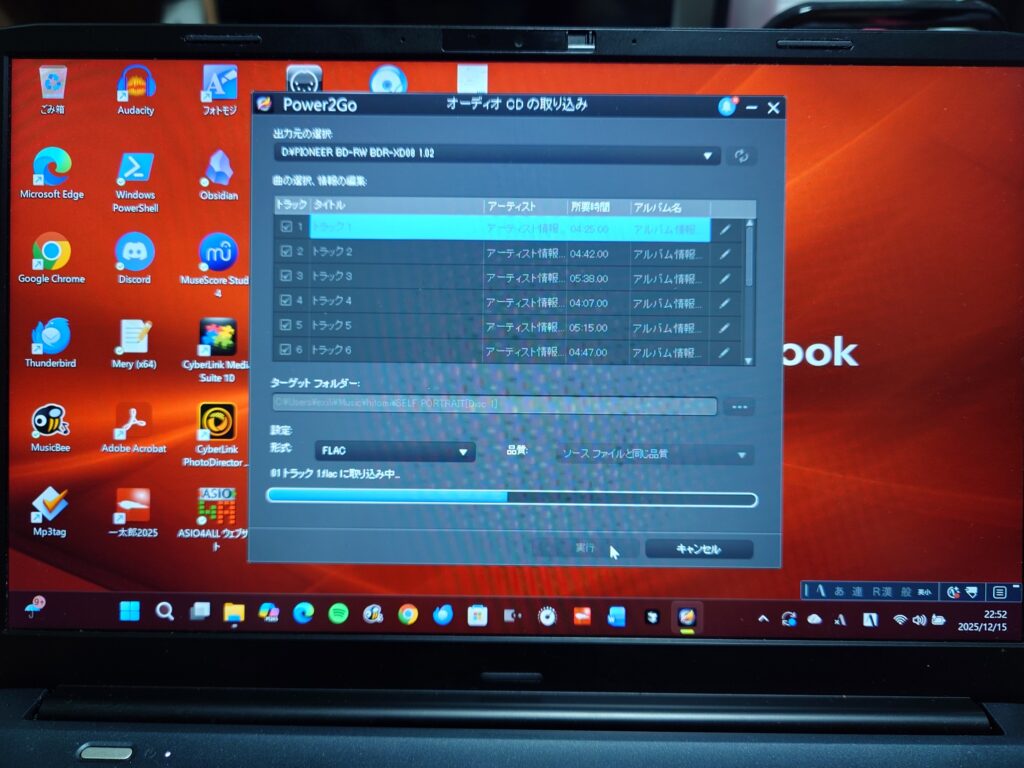
Task: Click the Spotify icon in the taskbar
Action: [x=338, y=614]
